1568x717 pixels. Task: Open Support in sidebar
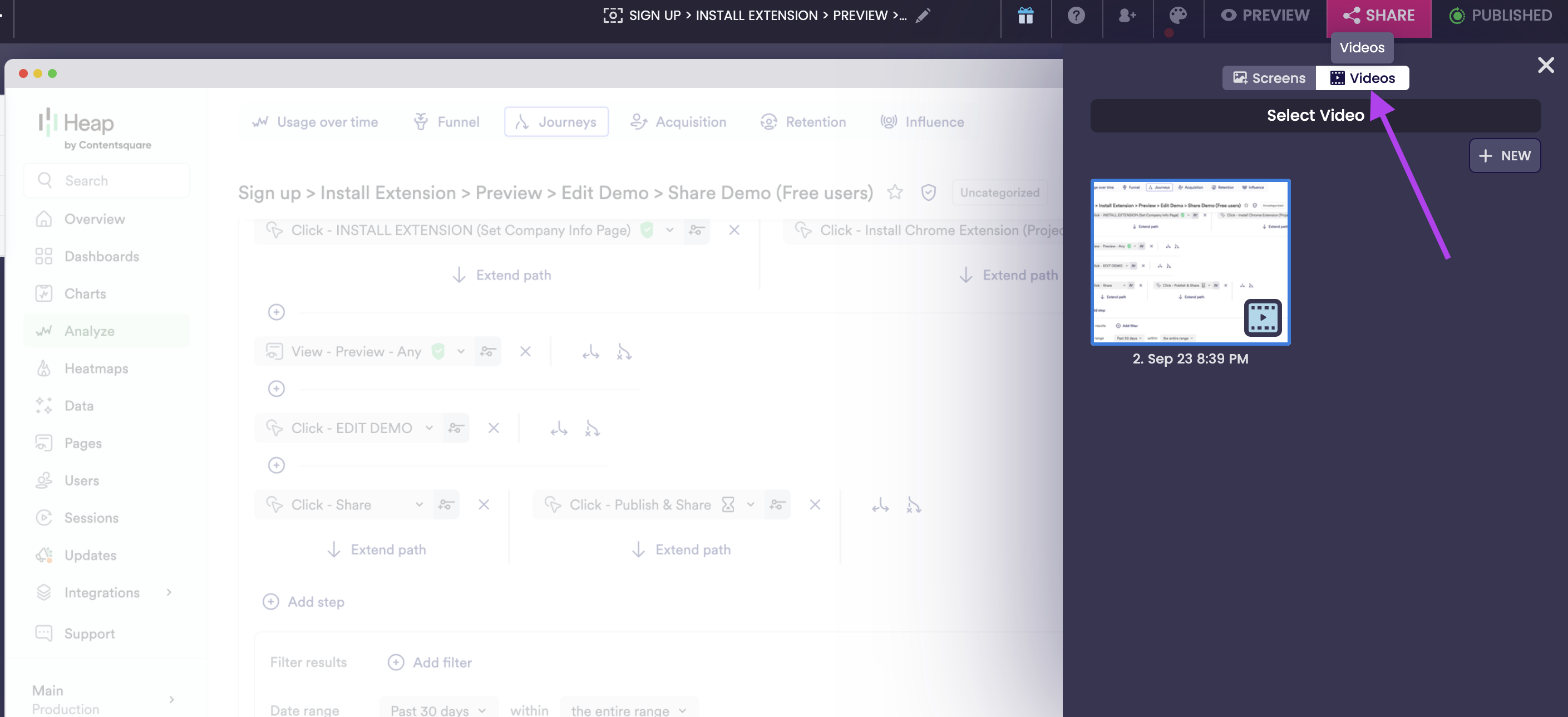[106, 633]
